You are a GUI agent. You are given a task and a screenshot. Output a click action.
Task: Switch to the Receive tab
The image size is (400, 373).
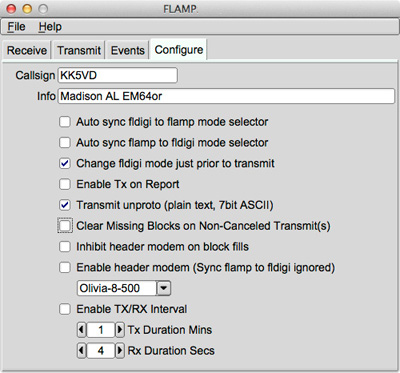coord(27,50)
